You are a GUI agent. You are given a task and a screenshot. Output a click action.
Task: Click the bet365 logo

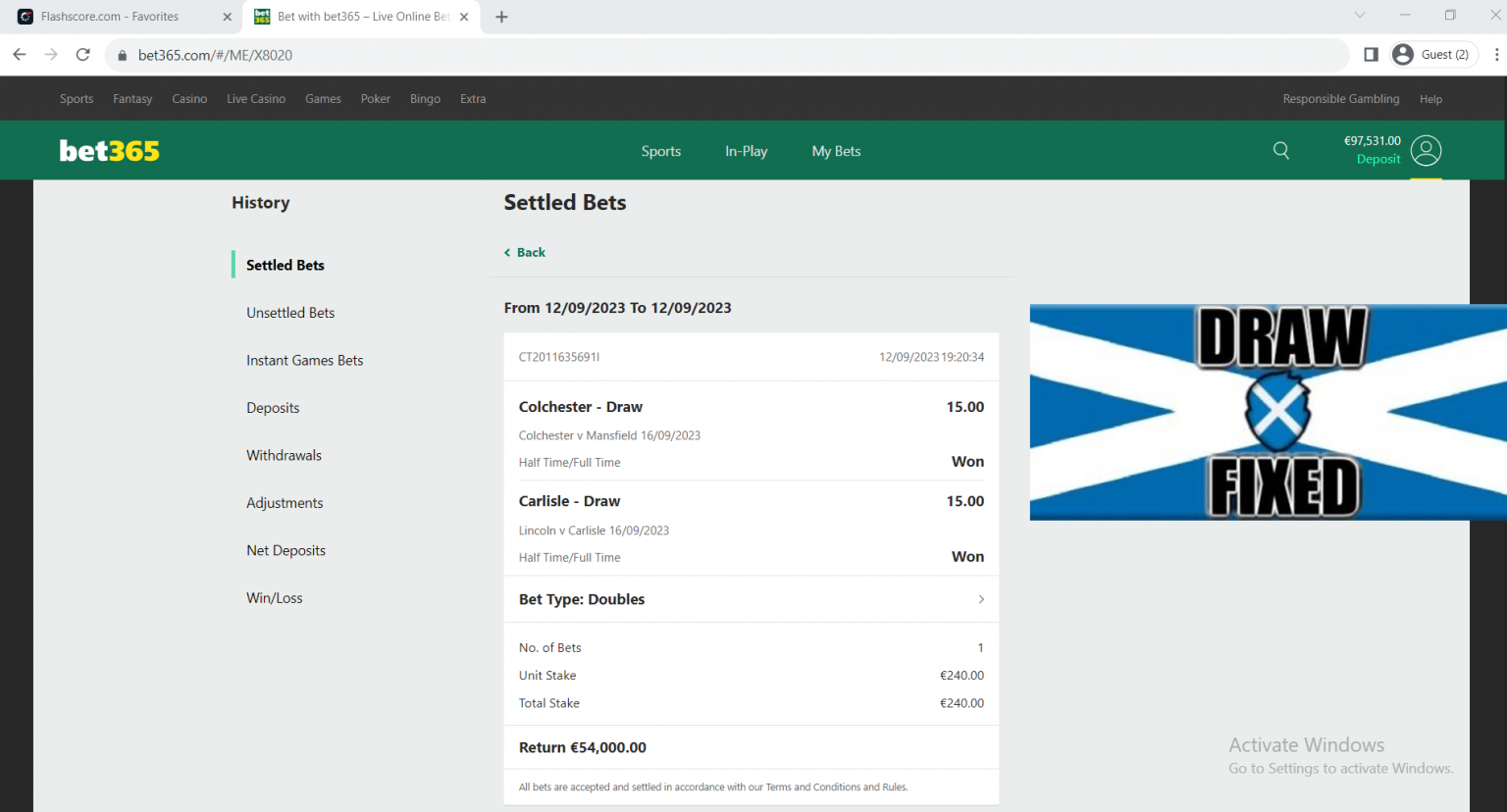pyautogui.click(x=109, y=151)
